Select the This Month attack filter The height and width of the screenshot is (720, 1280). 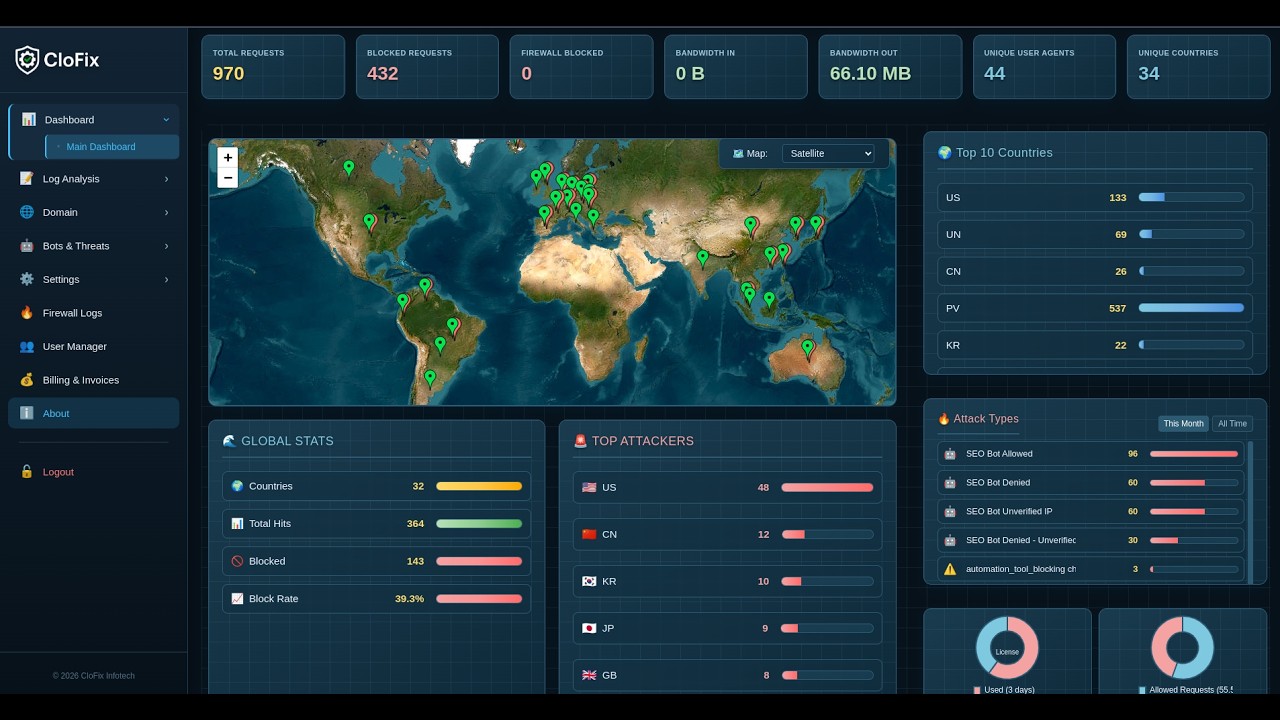1183,424
